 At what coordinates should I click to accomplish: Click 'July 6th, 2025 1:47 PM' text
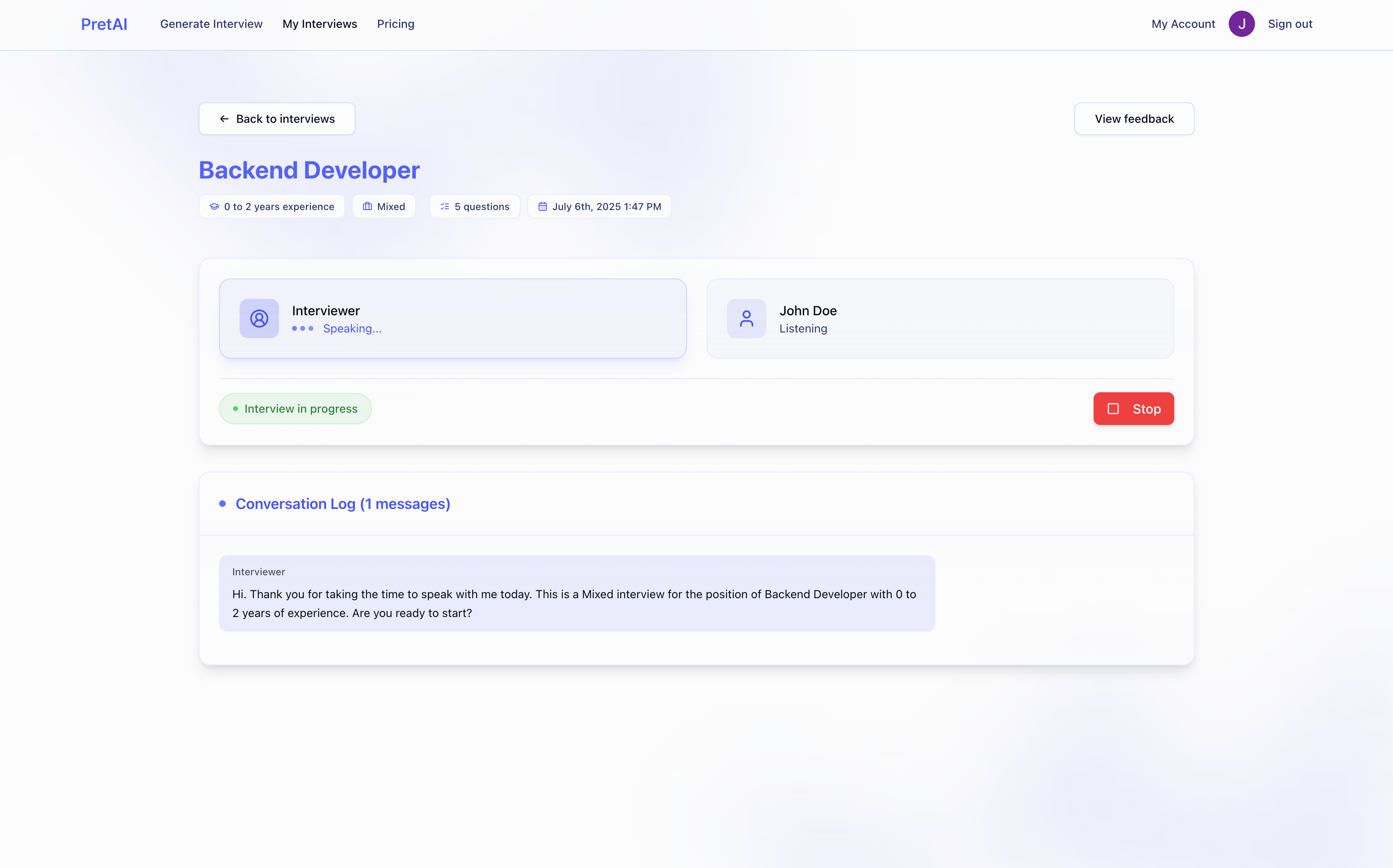coord(606,207)
